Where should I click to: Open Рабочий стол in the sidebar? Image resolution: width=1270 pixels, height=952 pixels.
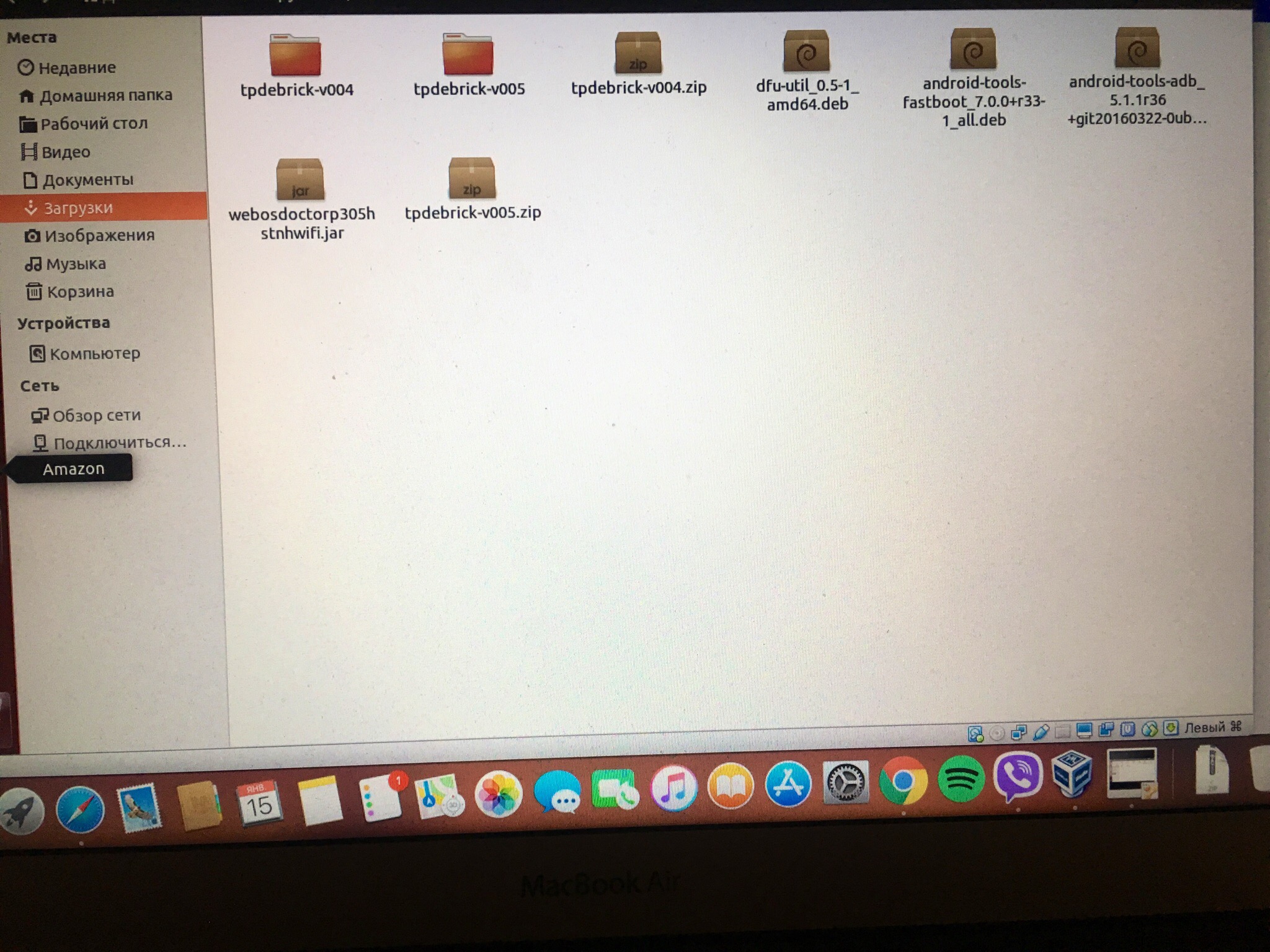click(x=94, y=124)
